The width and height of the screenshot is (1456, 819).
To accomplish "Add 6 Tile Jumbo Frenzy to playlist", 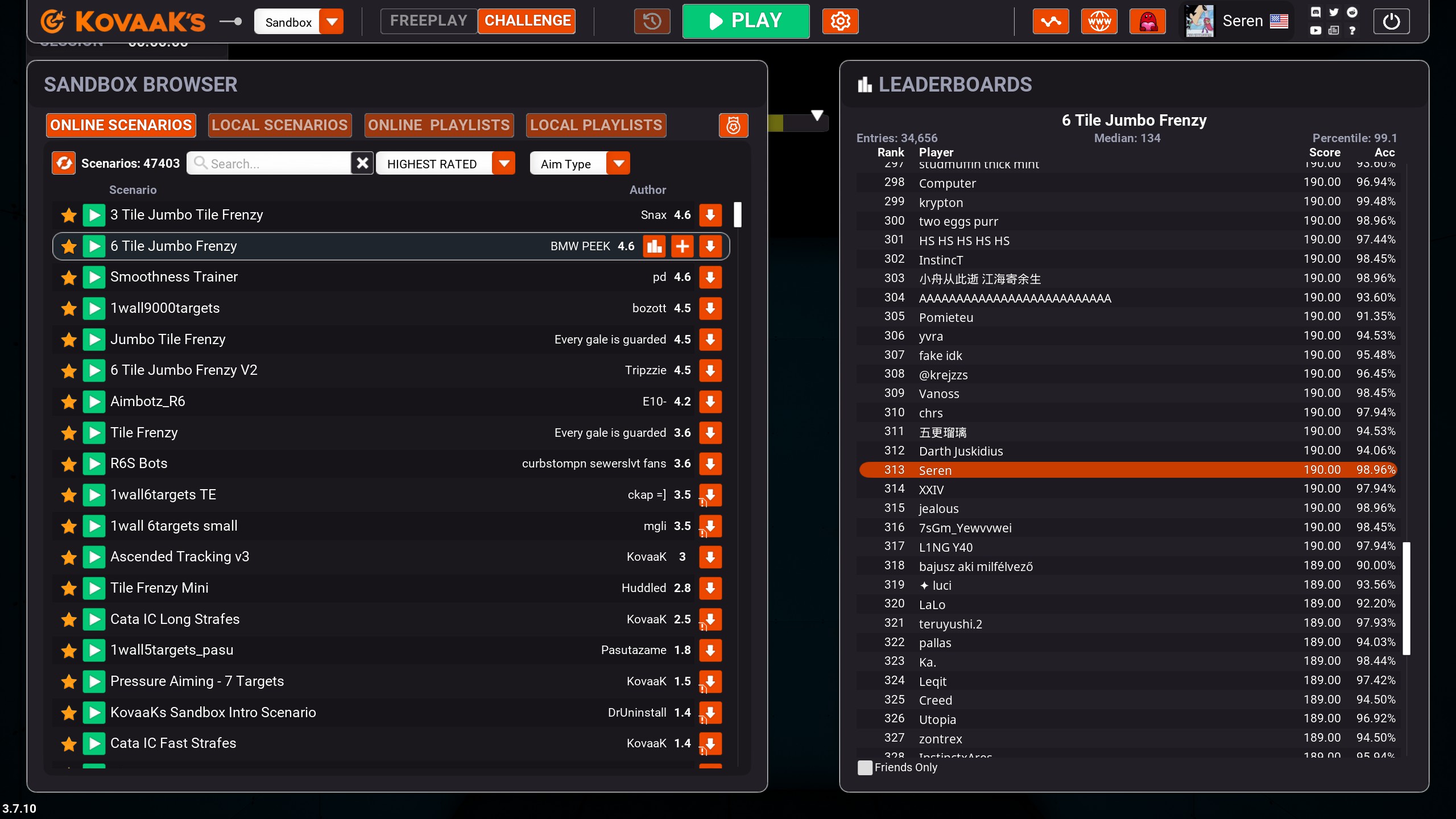I will pos(682,246).
